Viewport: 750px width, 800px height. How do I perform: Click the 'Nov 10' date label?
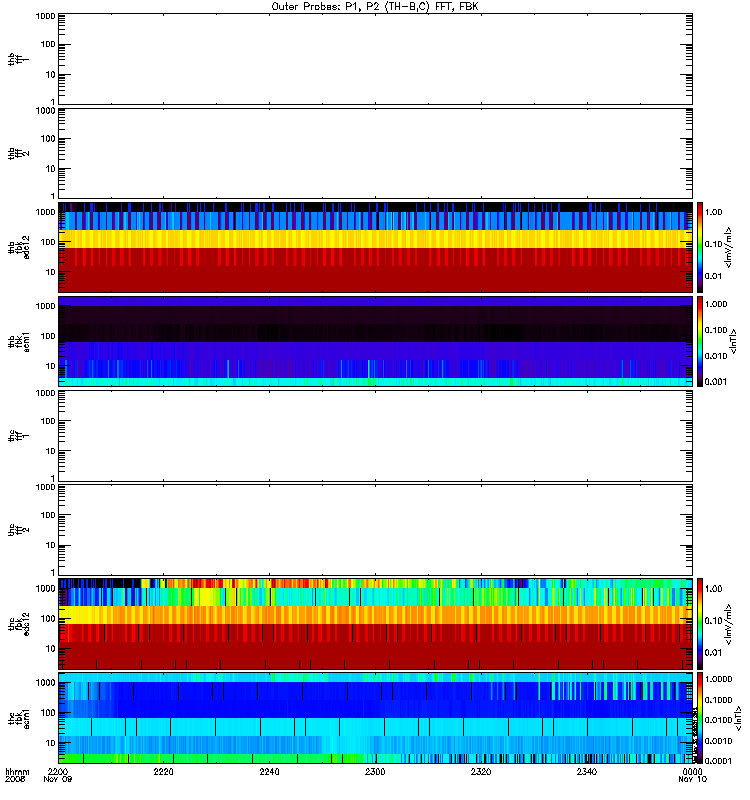(x=692, y=779)
